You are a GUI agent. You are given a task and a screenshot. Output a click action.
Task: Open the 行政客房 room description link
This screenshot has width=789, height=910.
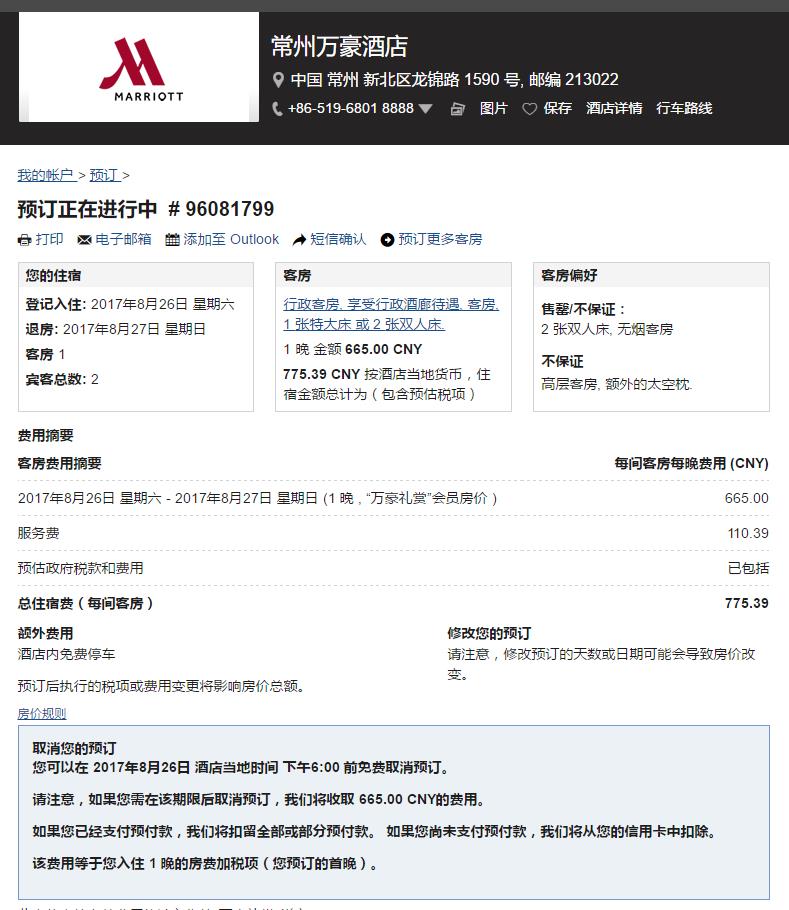coord(391,314)
